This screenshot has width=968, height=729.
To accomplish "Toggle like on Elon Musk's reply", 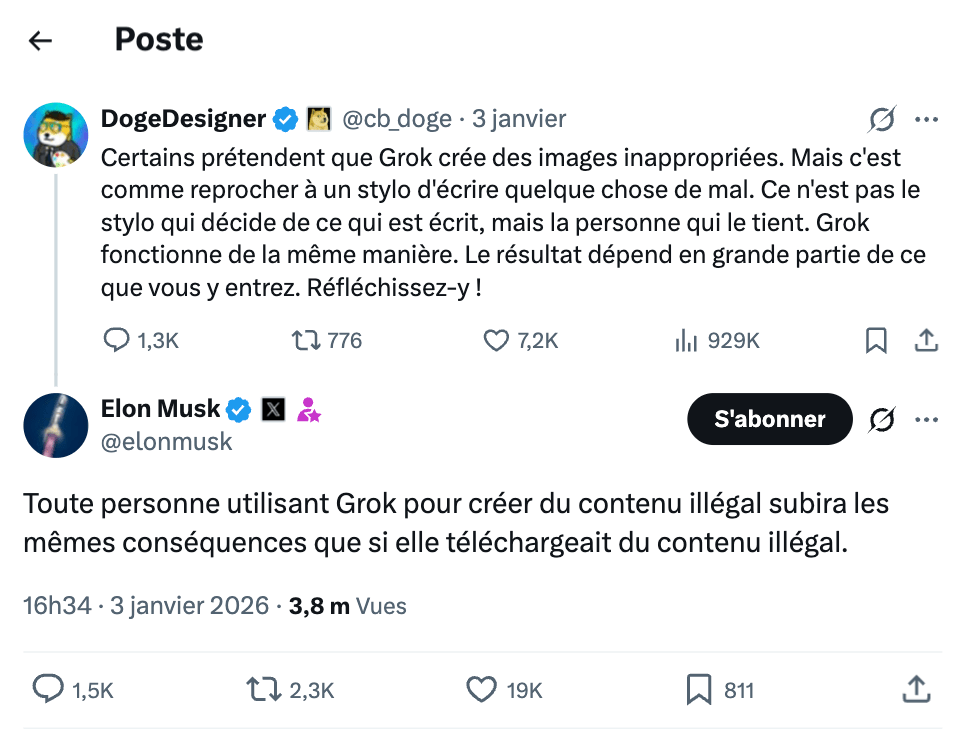I will click(x=481, y=690).
